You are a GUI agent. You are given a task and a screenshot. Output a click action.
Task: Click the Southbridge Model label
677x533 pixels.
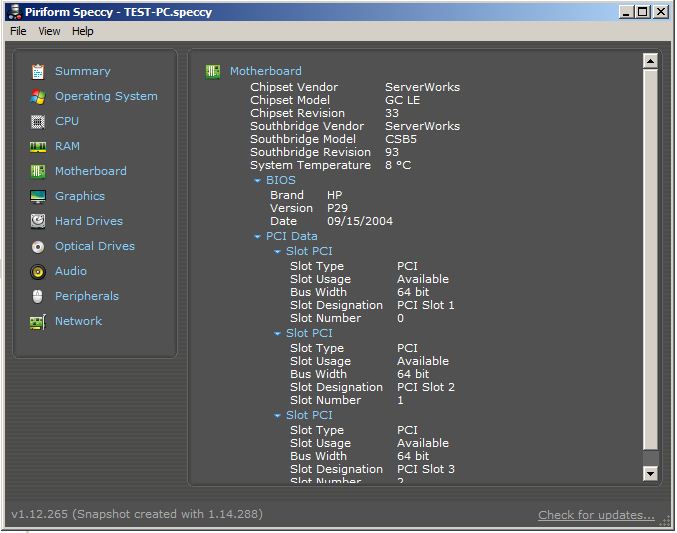pos(303,139)
